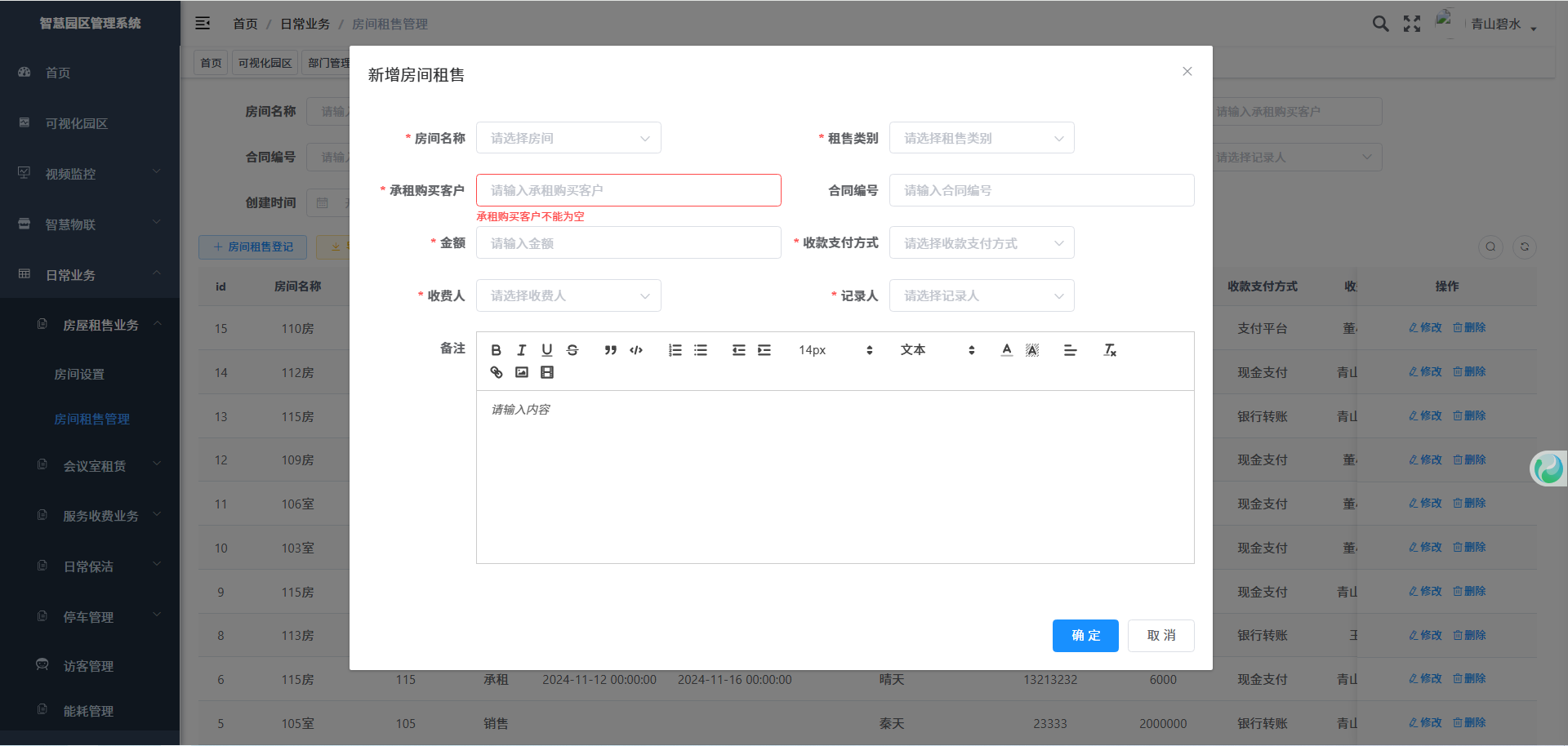
Task: Click the clear formatting icon
Action: coord(1109,350)
